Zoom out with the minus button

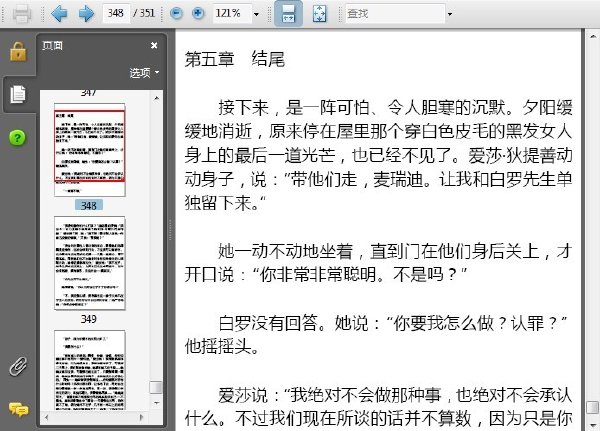[x=176, y=13]
